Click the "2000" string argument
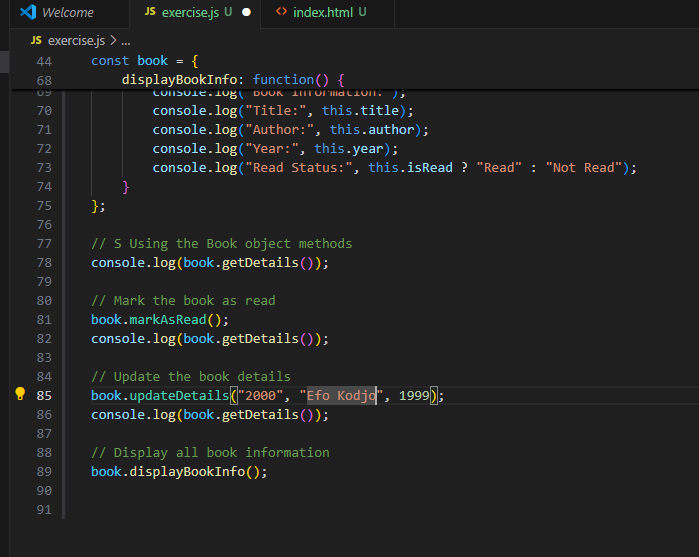The image size is (699, 557). coord(260,396)
